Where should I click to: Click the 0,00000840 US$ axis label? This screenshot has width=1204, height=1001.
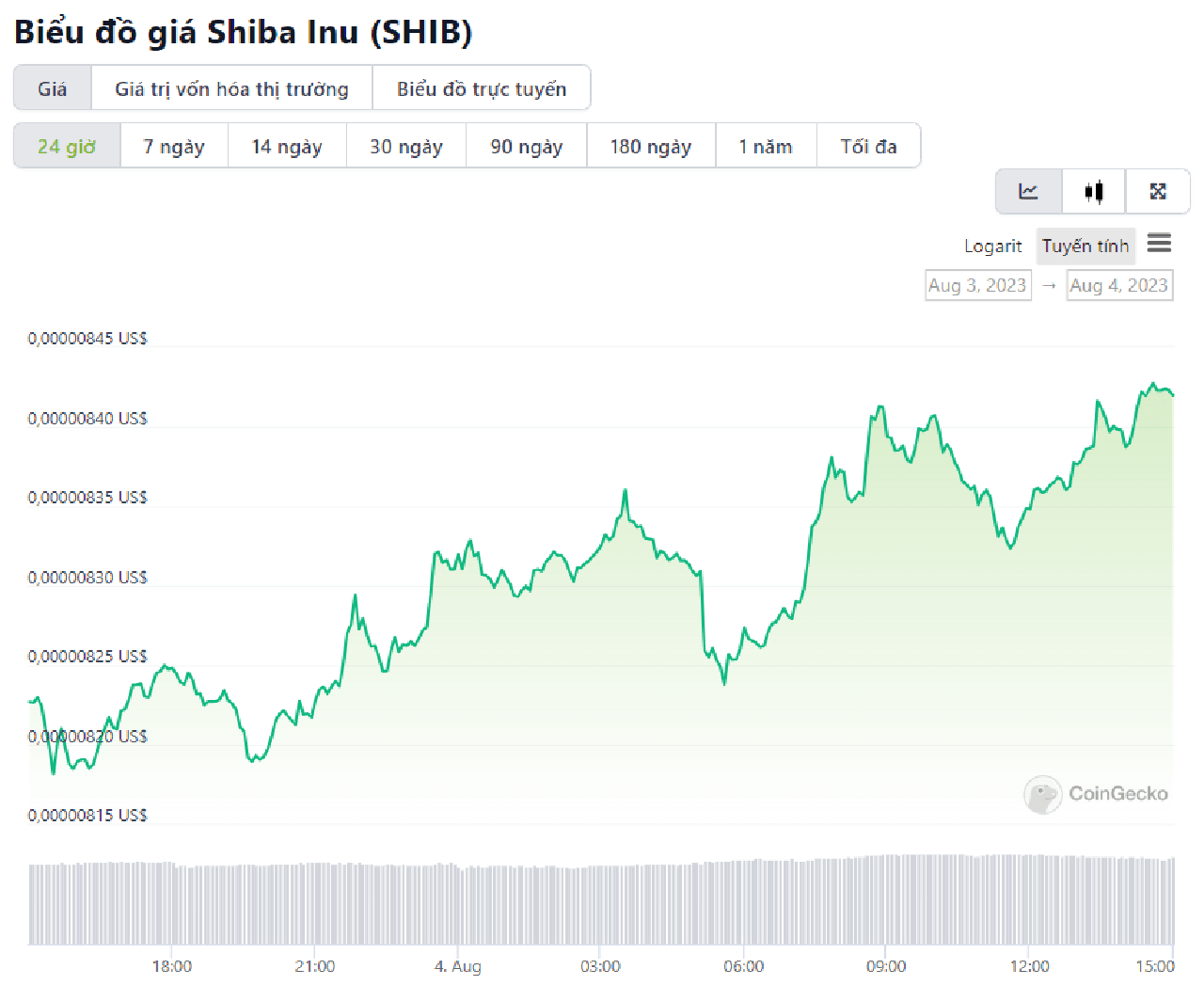87,418
